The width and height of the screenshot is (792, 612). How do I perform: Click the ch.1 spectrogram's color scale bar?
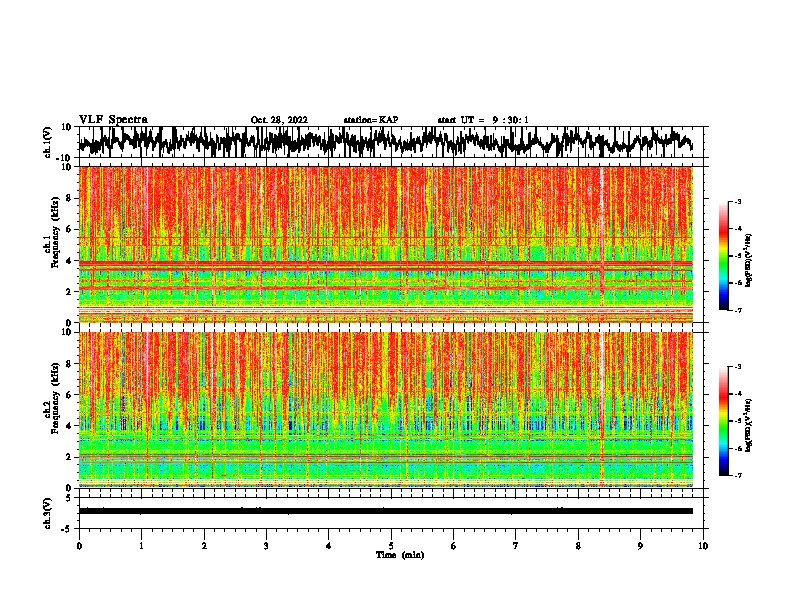point(724,256)
